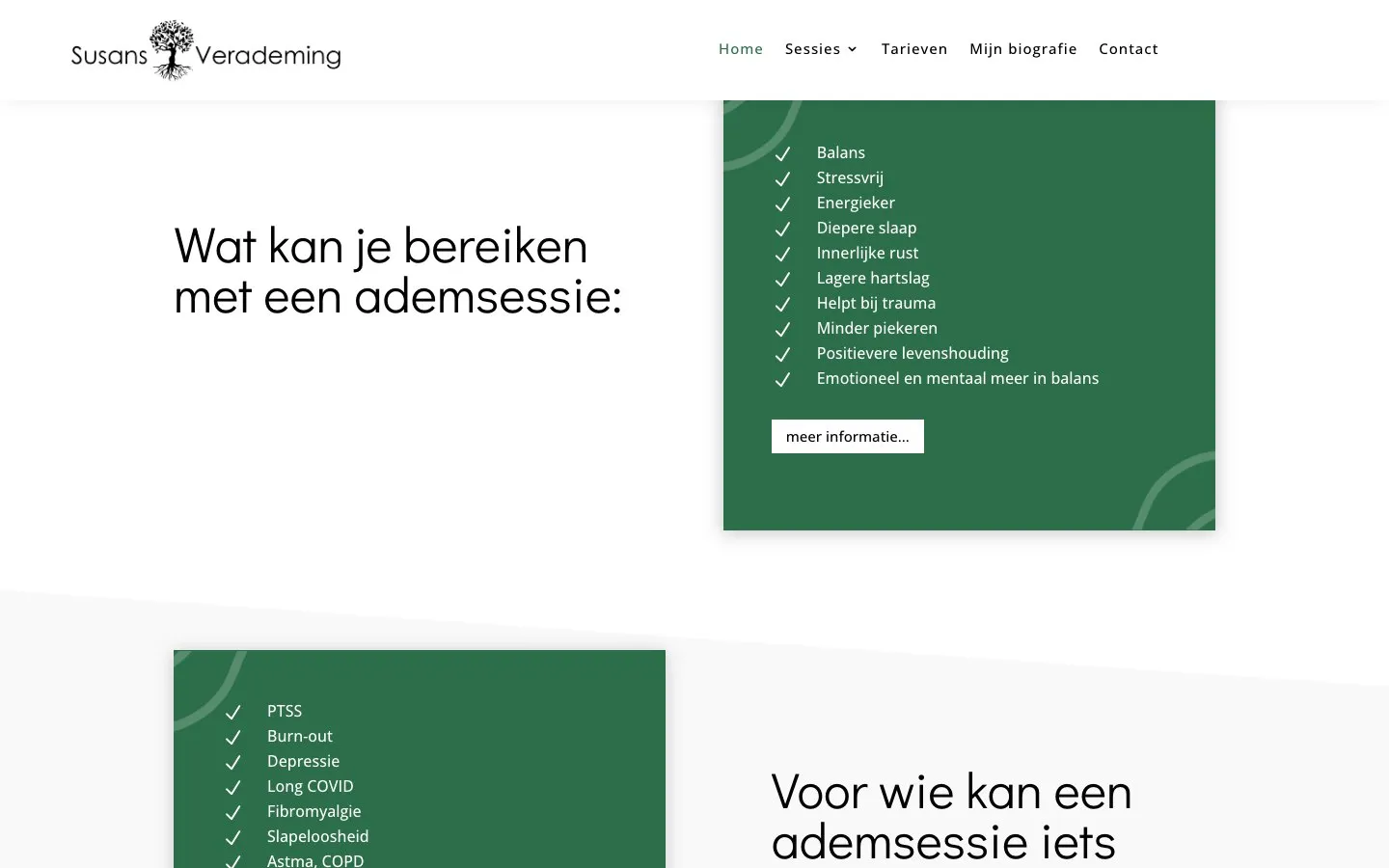Click the checkmark beside Slapeloosheid

[x=232, y=837]
